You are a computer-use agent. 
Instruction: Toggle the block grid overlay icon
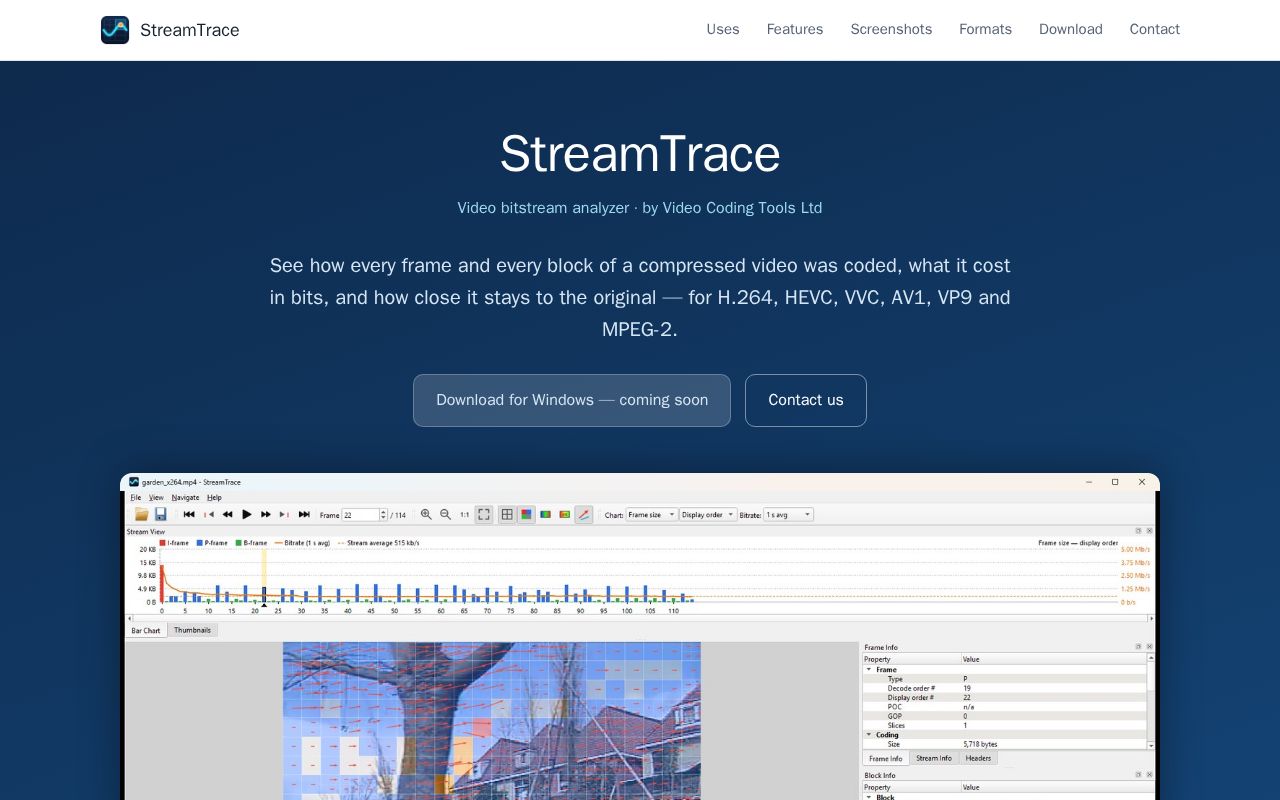507,514
